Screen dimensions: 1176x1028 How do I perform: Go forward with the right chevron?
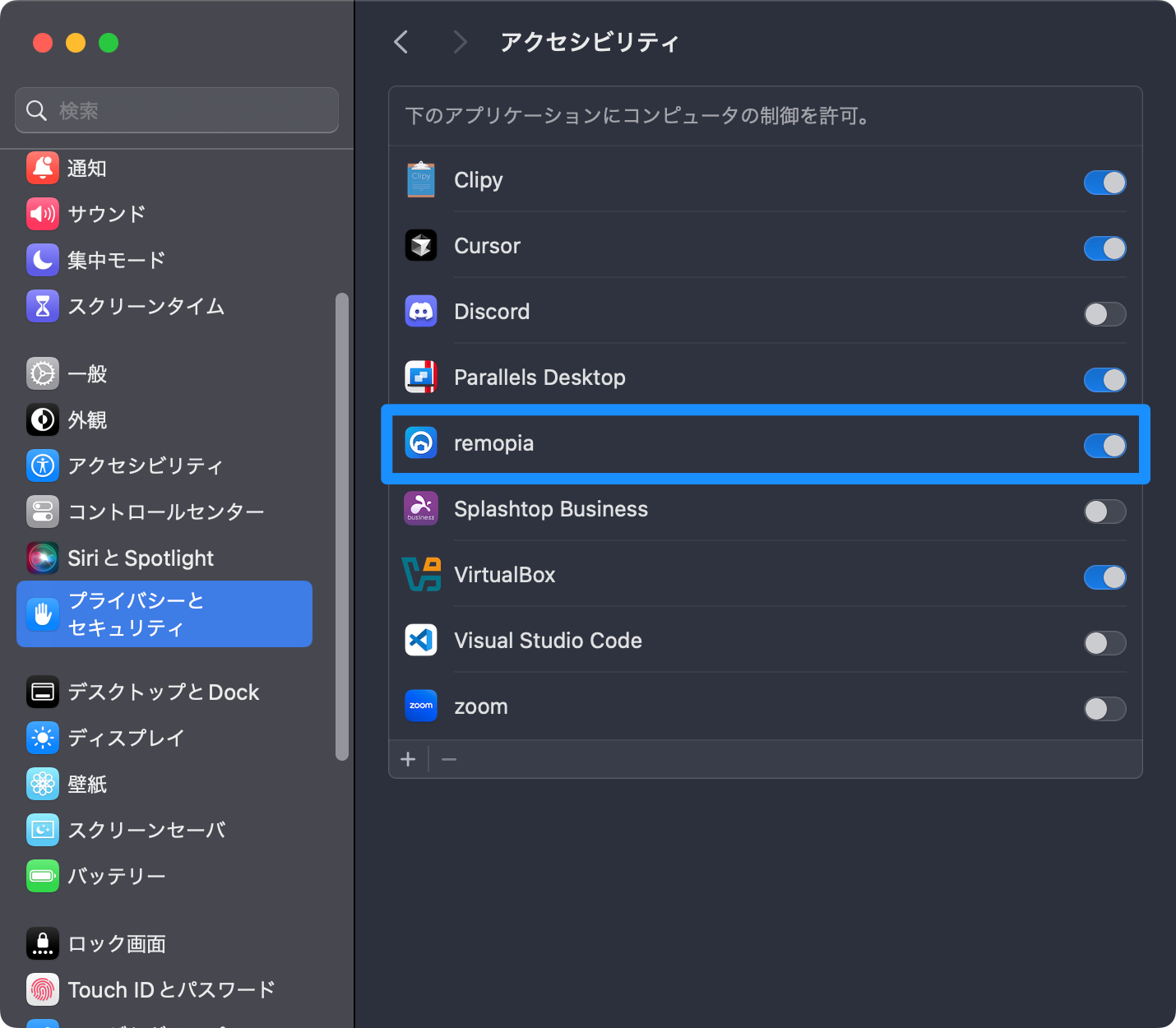click(x=461, y=42)
